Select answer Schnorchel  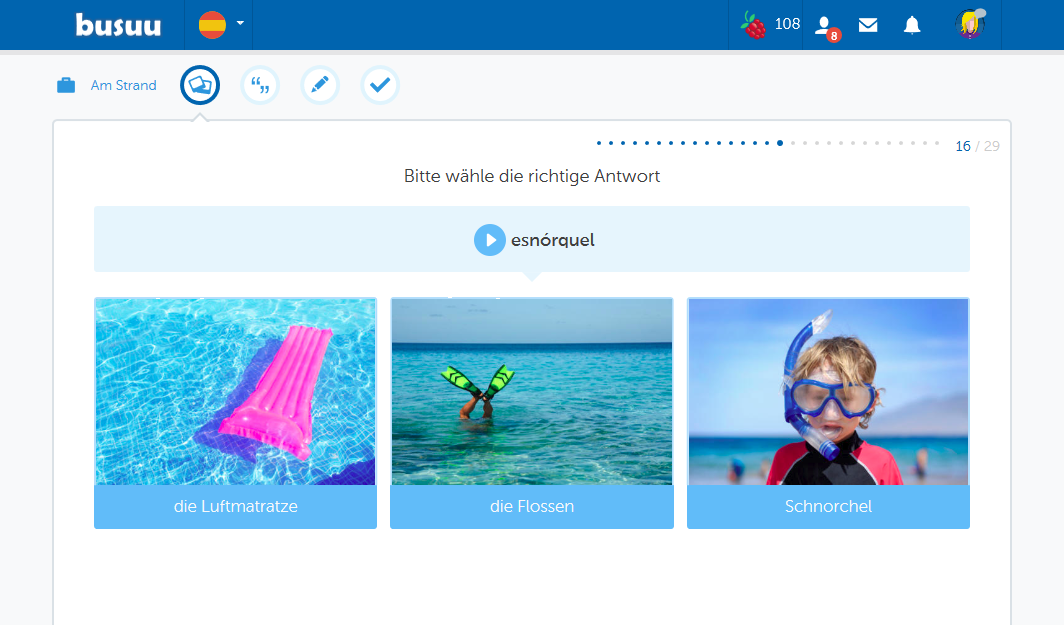coord(829,506)
